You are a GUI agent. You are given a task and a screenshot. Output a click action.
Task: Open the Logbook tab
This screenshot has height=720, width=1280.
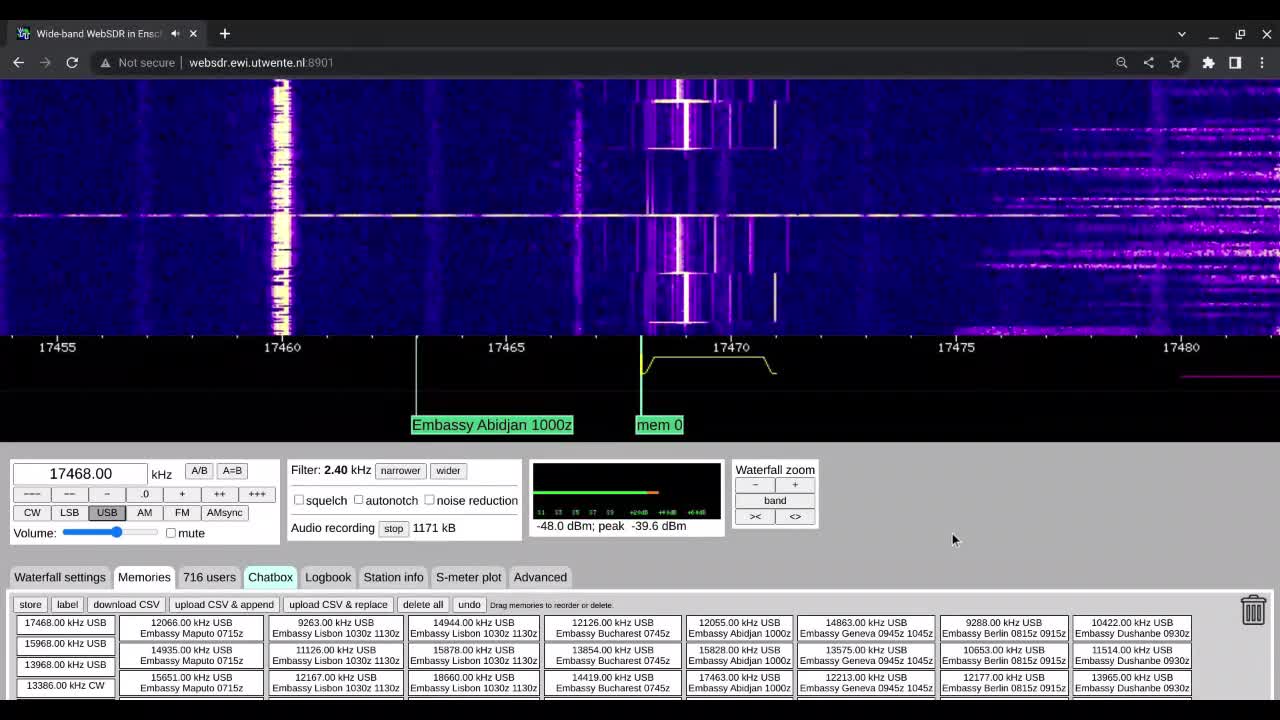[x=328, y=577]
